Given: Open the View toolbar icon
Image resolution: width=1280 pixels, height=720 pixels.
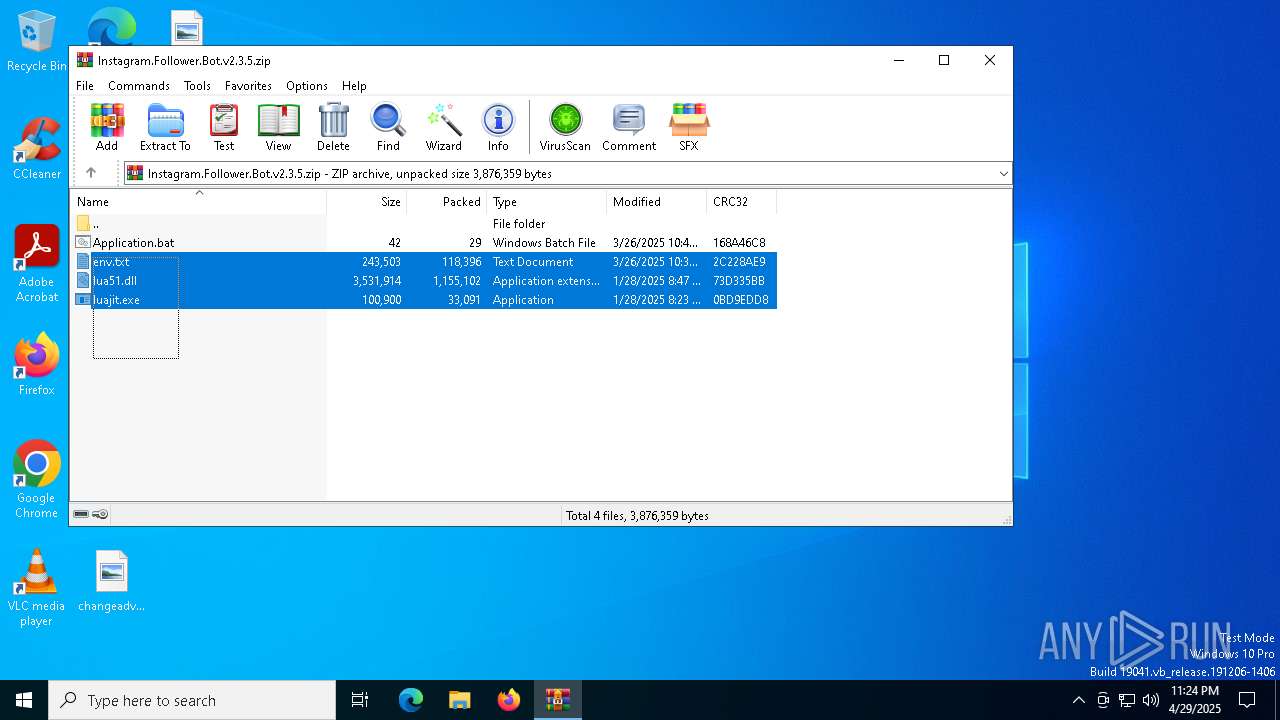Looking at the screenshot, I should (x=278, y=127).
